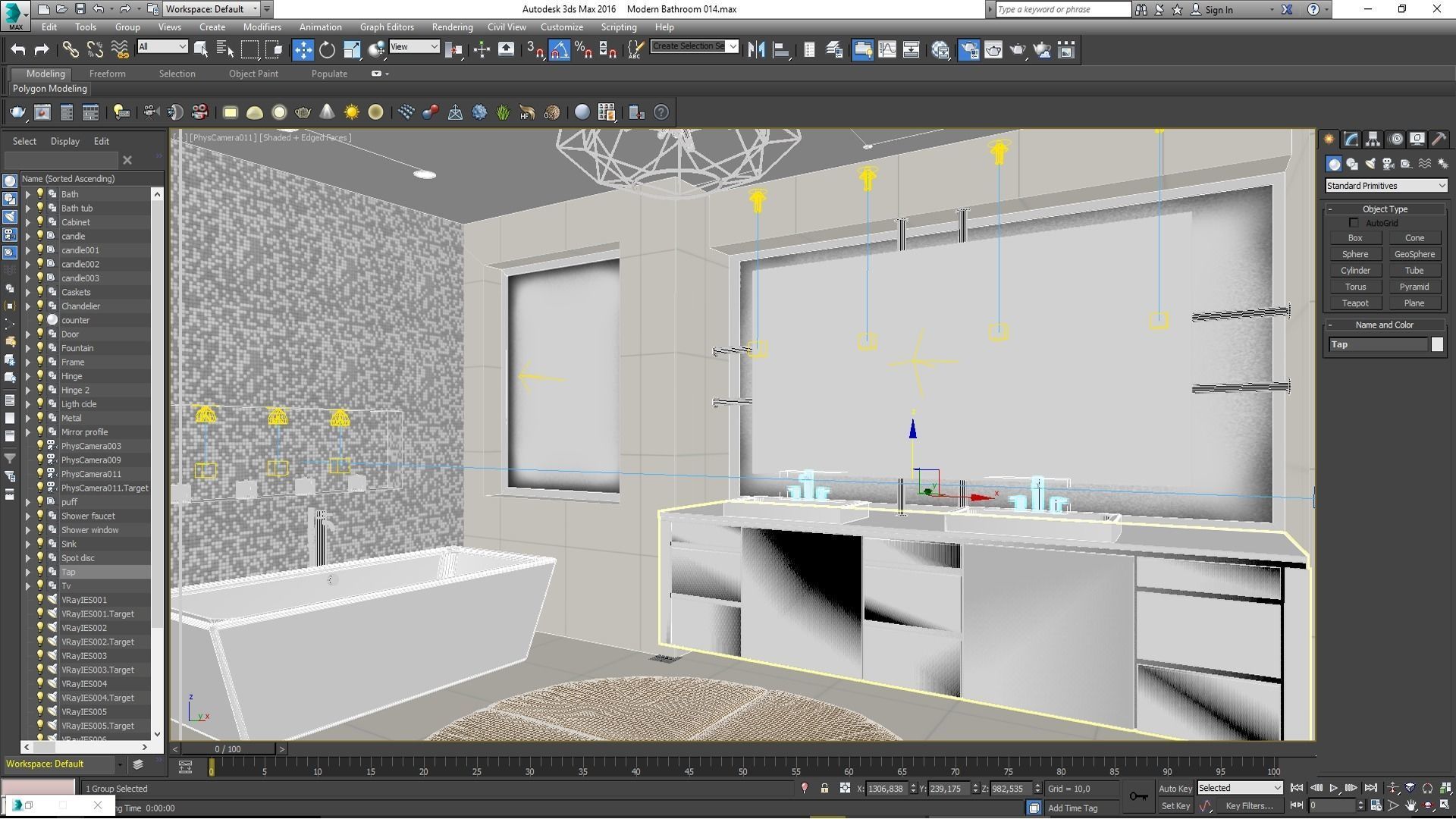Open the Modify panel tab icon
Image resolution: width=1456 pixels, height=819 pixels.
pos(1351,139)
